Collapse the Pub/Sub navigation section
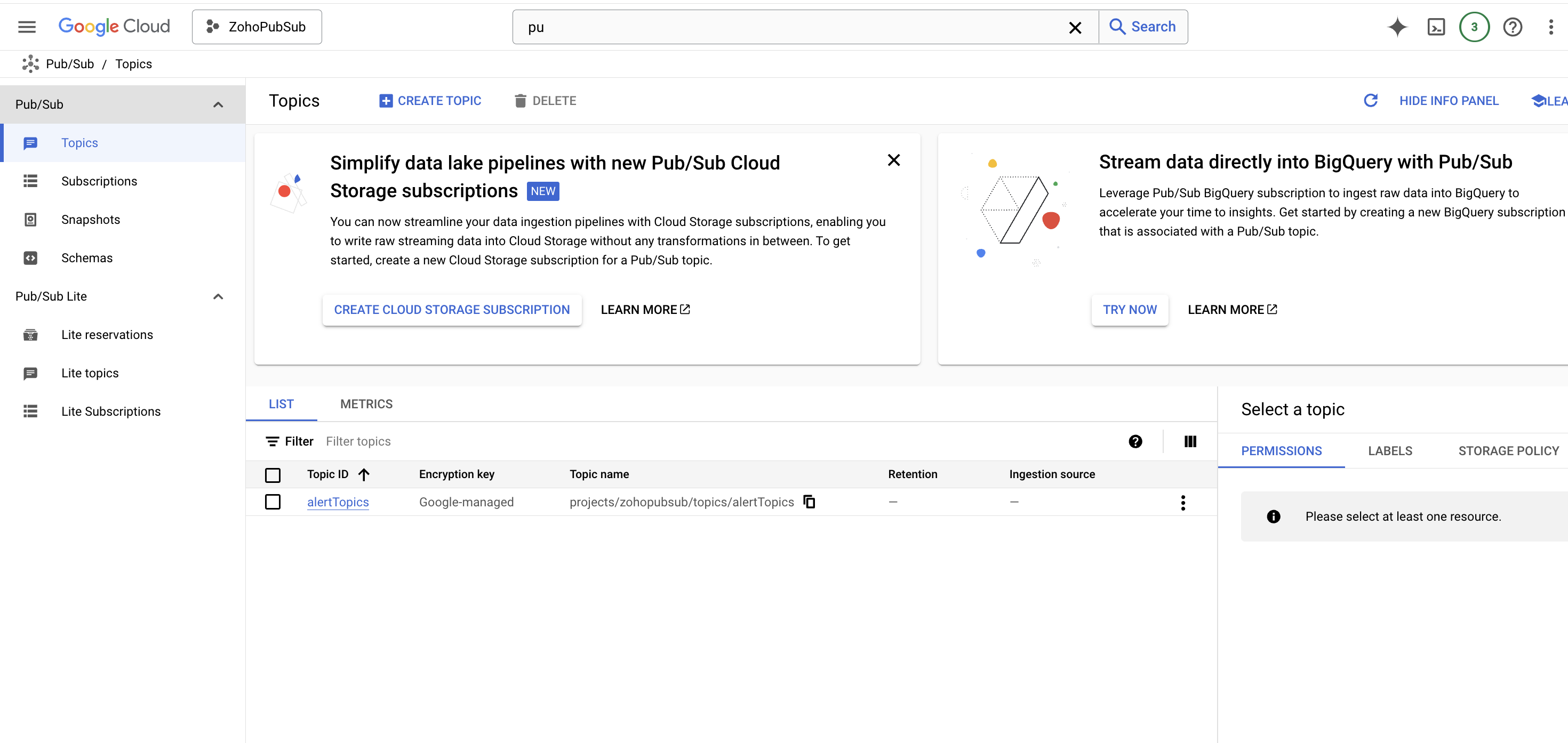The image size is (1568, 743). (218, 104)
